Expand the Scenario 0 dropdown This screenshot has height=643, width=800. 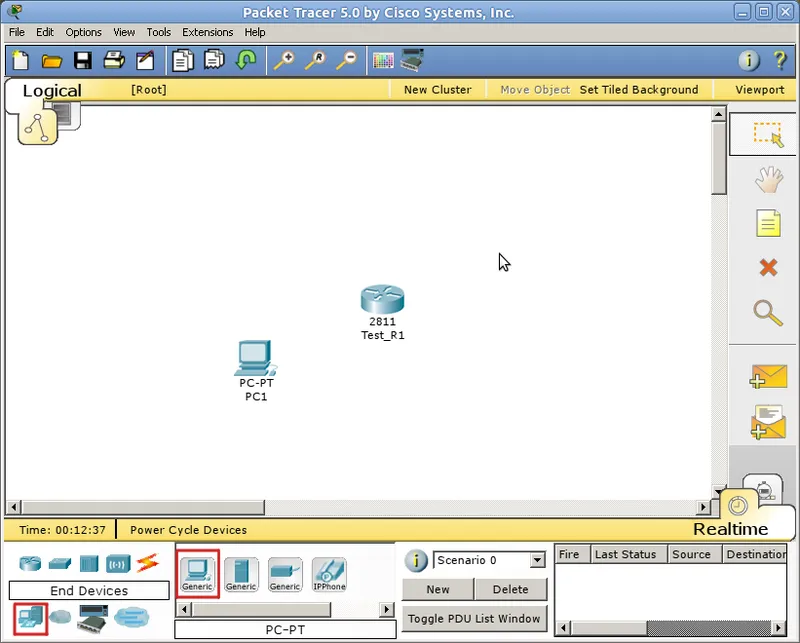(537, 560)
